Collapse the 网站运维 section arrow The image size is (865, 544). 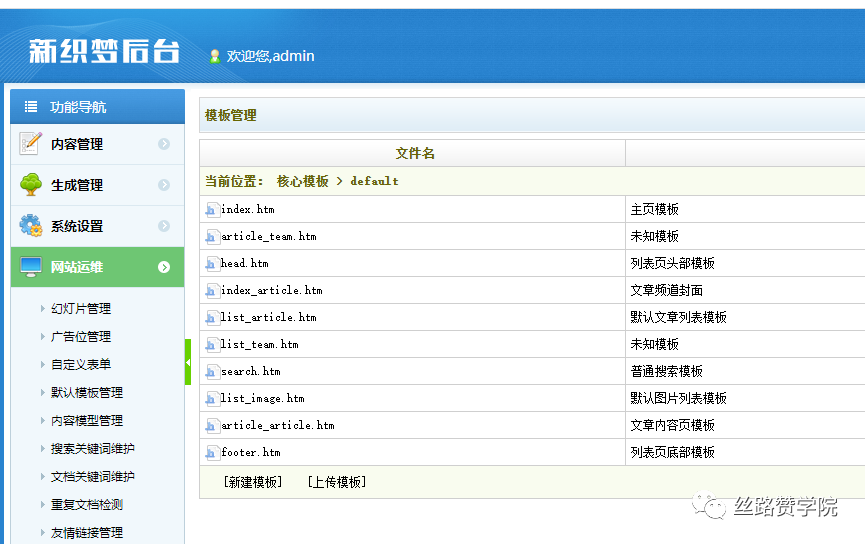(164, 267)
